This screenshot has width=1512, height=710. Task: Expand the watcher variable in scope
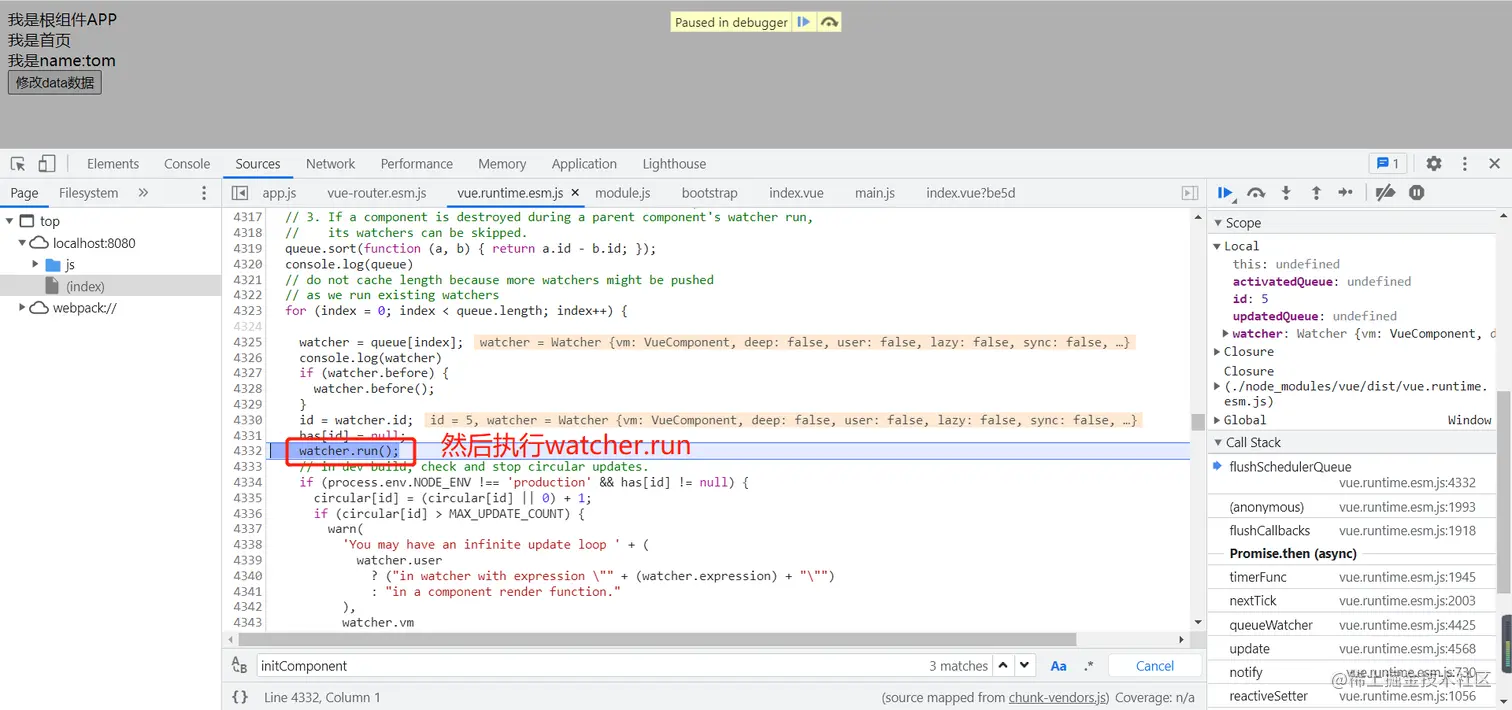click(1227, 334)
